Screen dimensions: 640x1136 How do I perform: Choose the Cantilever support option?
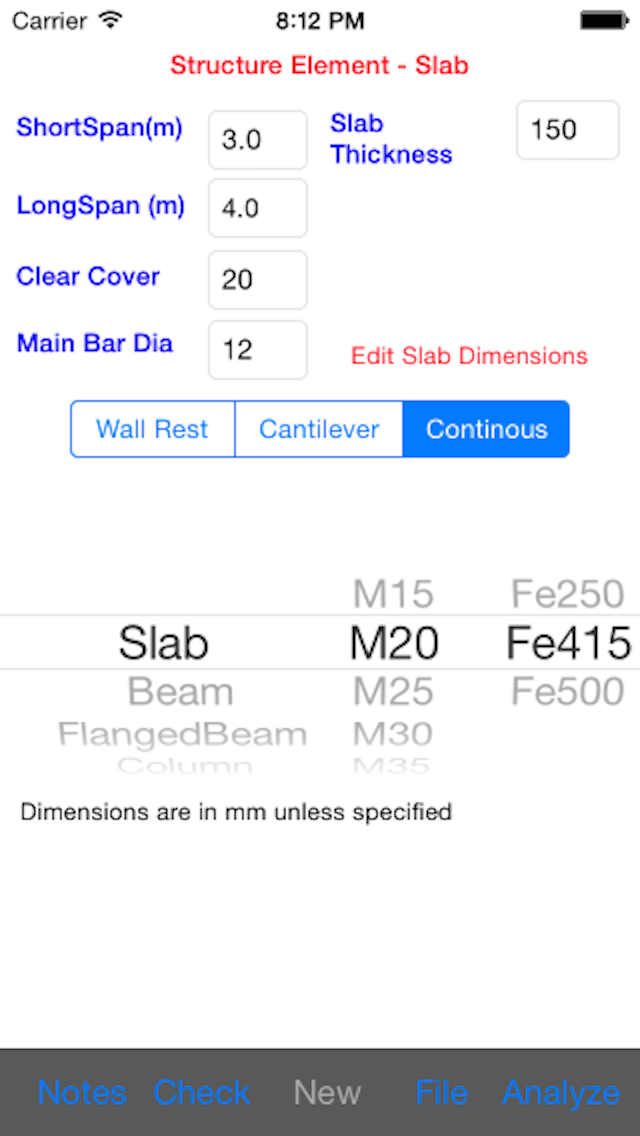319,430
